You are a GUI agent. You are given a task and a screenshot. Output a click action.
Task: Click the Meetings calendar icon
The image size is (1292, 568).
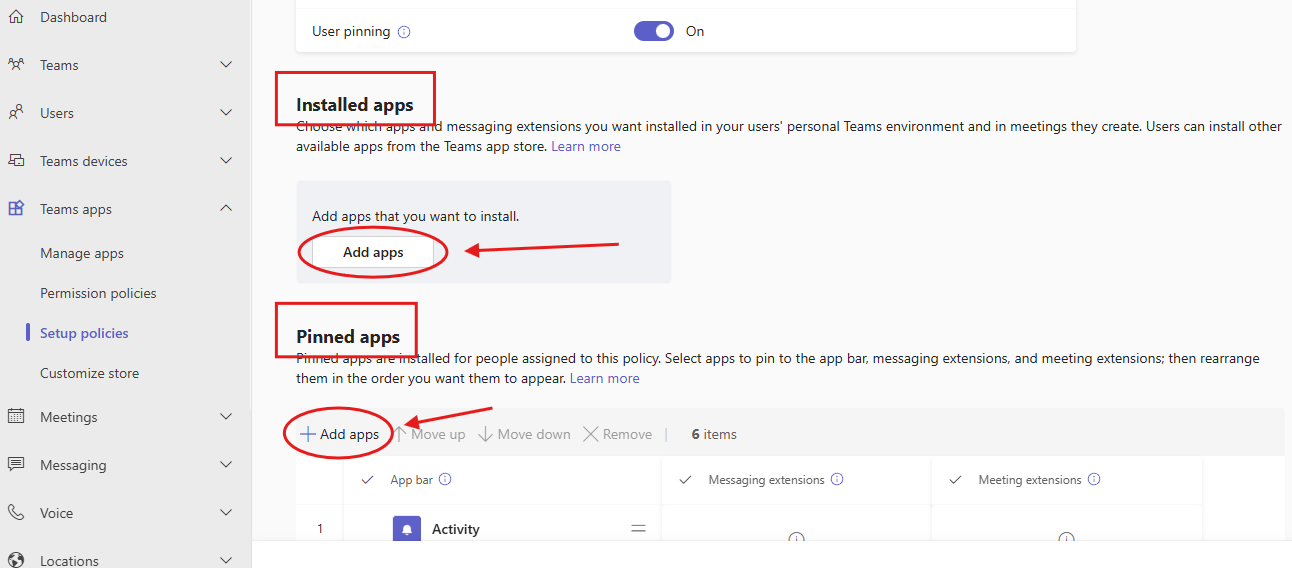16,417
